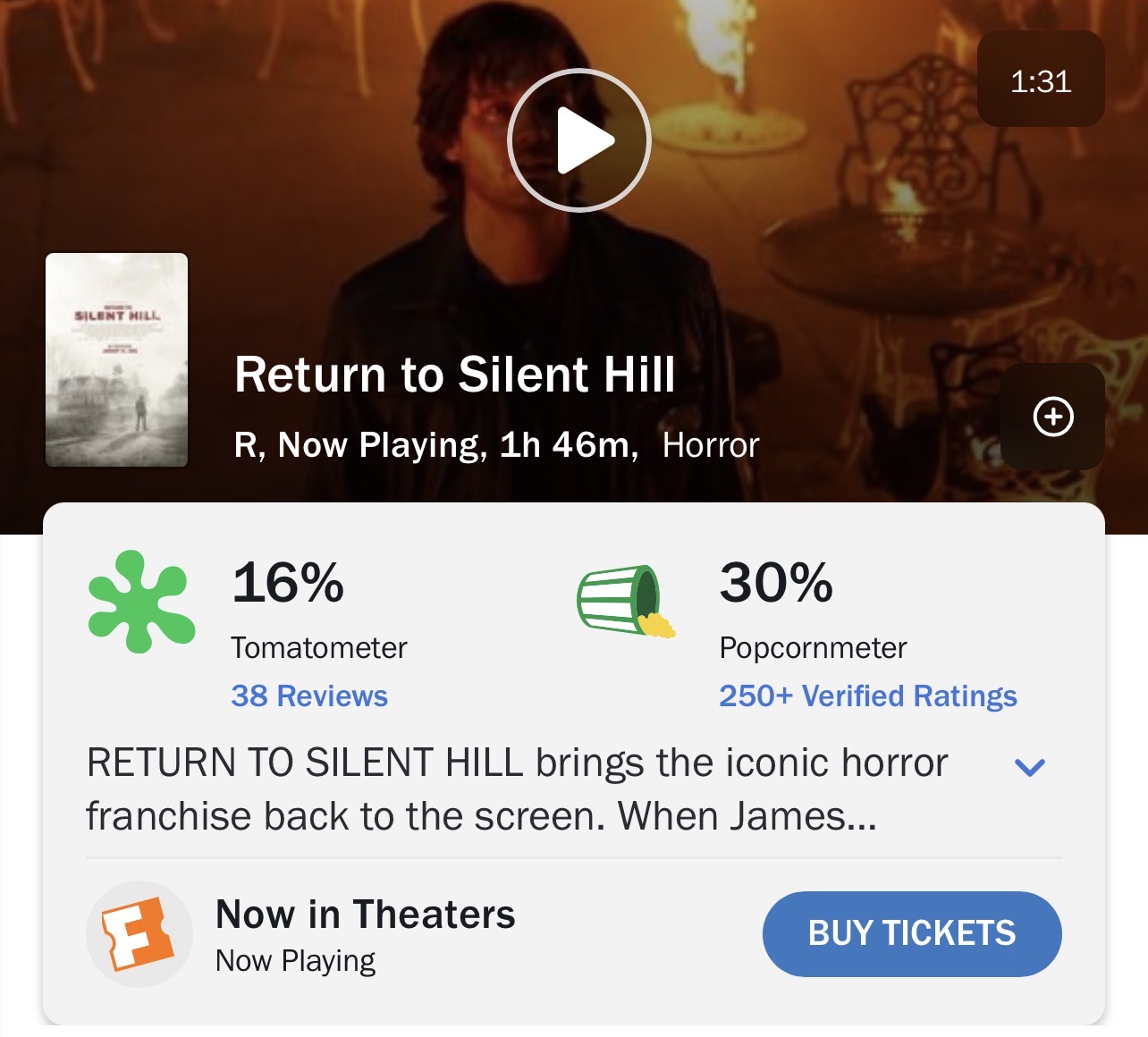Open the 38 Reviews link
The width and height of the screenshot is (1148, 1037).
coord(309,696)
